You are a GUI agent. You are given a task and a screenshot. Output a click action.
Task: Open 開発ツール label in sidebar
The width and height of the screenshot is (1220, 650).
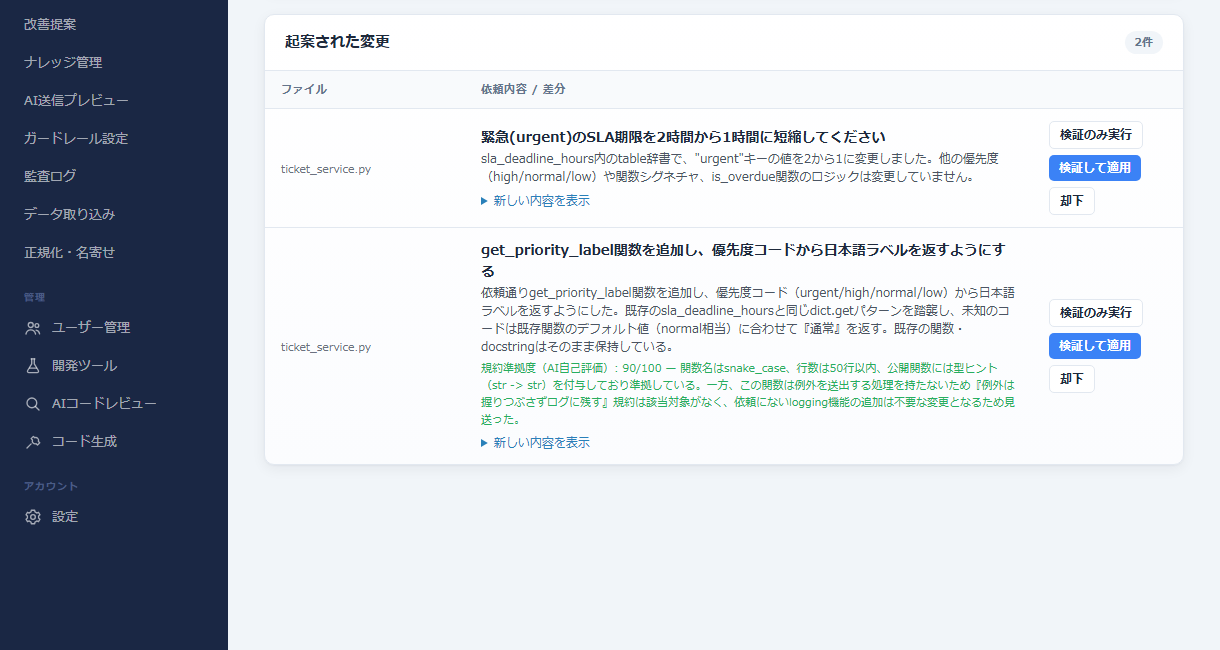point(84,365)
